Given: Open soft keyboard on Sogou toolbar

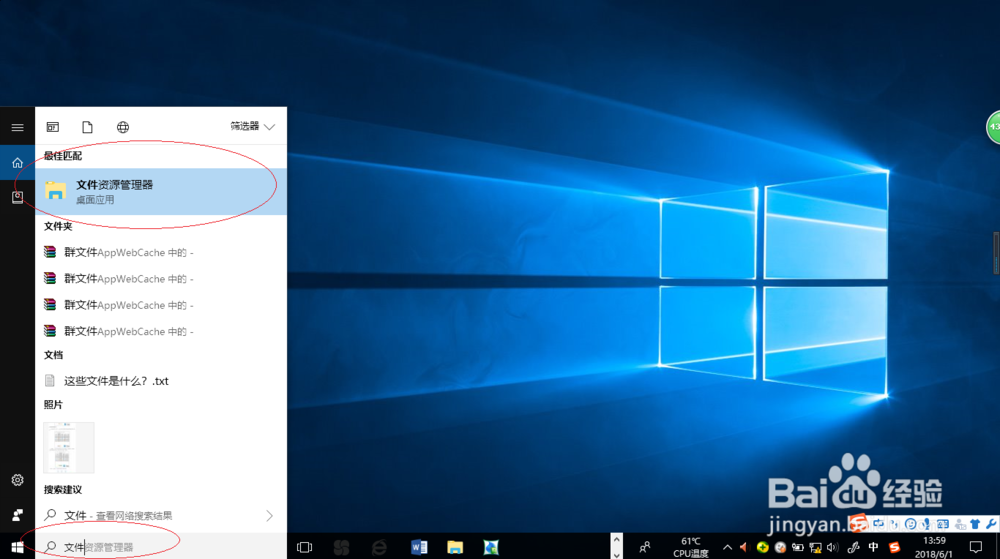Looking at the screenshot, I should pos(943,524).
